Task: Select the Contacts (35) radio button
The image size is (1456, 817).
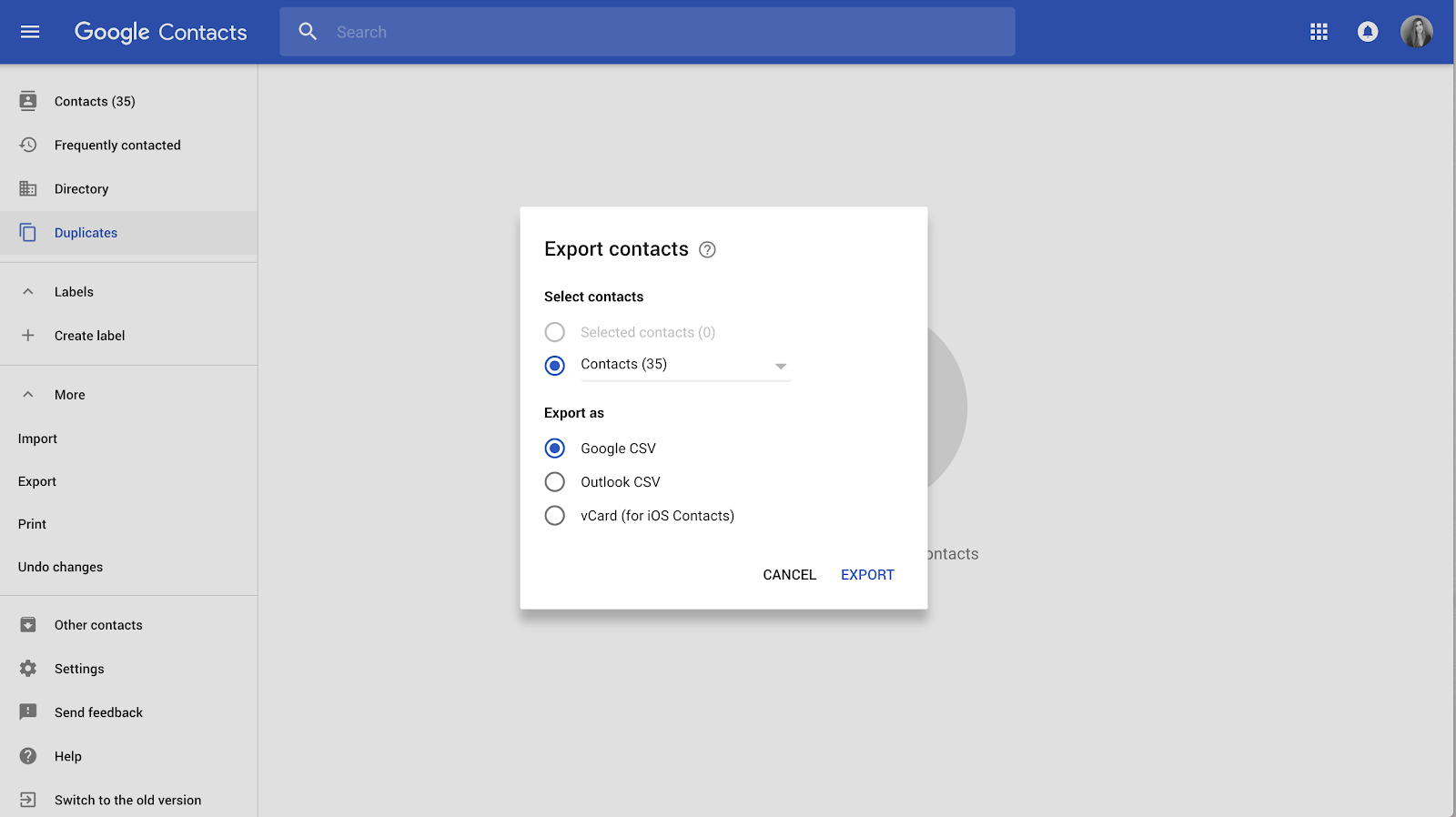Action: pos(554,366)
